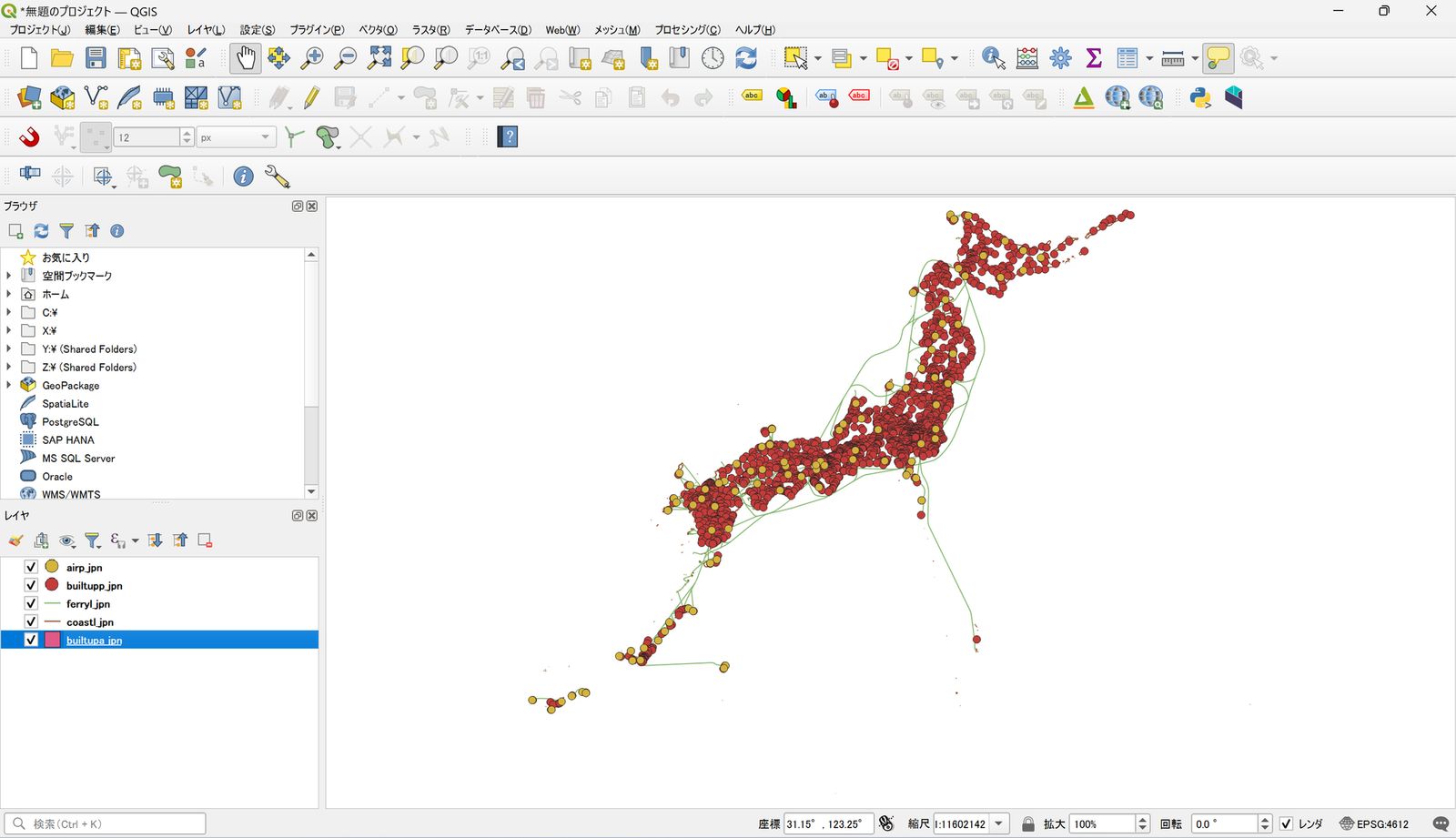
Task: Click the filter legend icon in Layers panel
Action: tap(92, 540)
